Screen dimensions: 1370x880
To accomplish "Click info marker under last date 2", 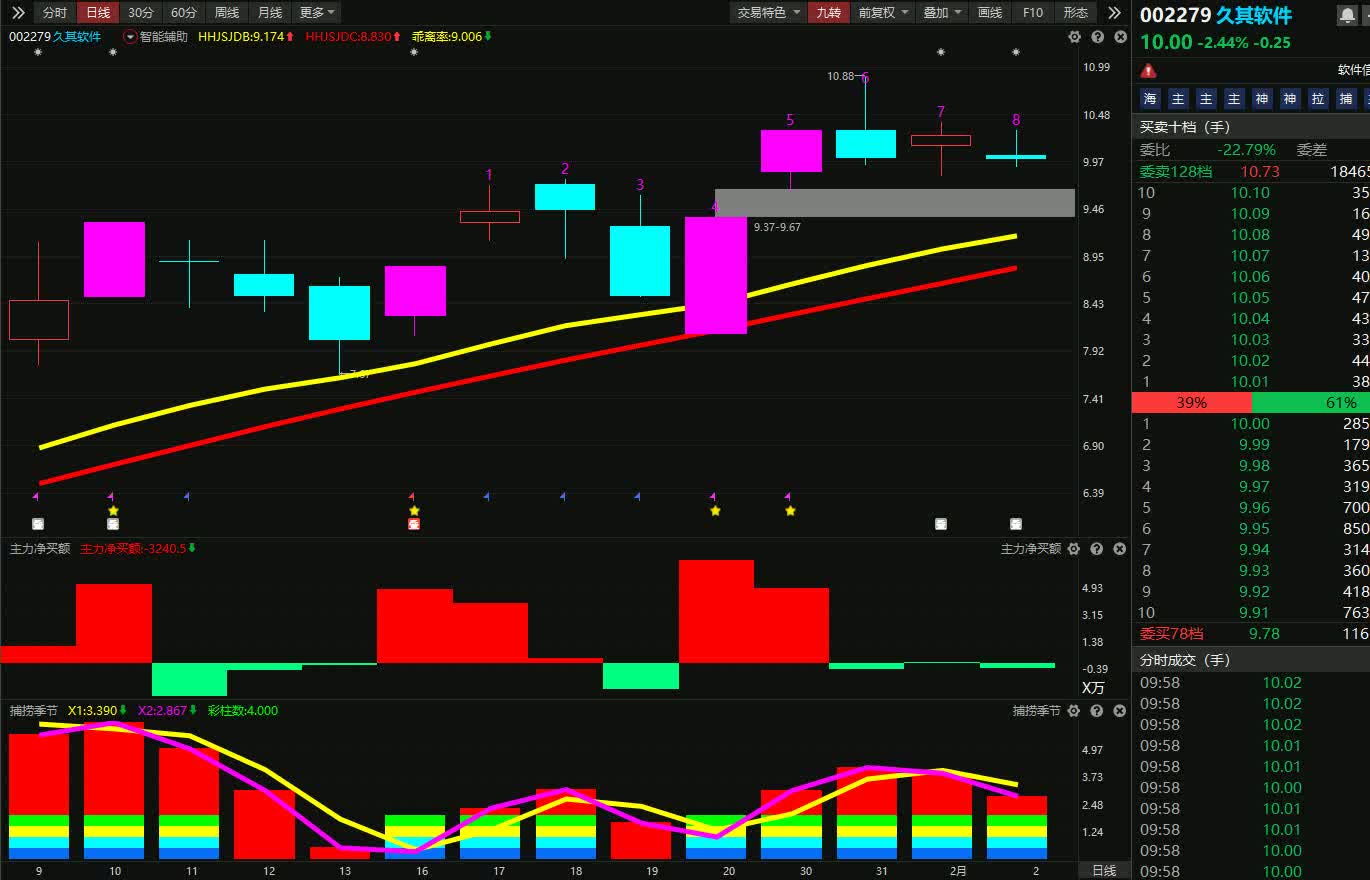I will pos(1016,524).
